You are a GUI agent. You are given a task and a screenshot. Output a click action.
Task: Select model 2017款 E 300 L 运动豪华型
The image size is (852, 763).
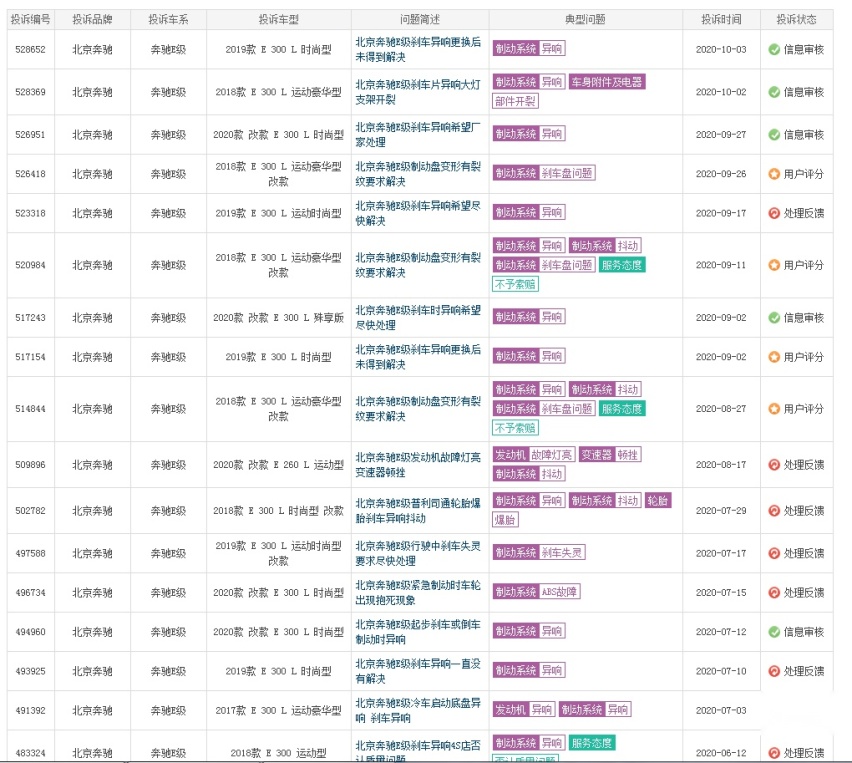point(279,710)
